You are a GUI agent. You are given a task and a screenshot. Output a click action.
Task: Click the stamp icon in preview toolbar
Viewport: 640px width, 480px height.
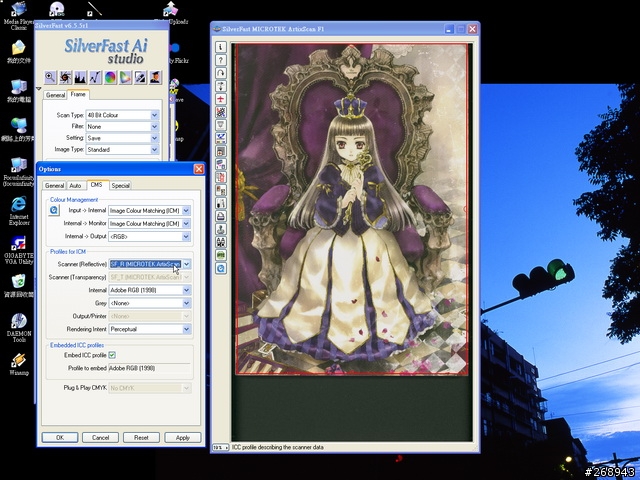pos(221,229)
